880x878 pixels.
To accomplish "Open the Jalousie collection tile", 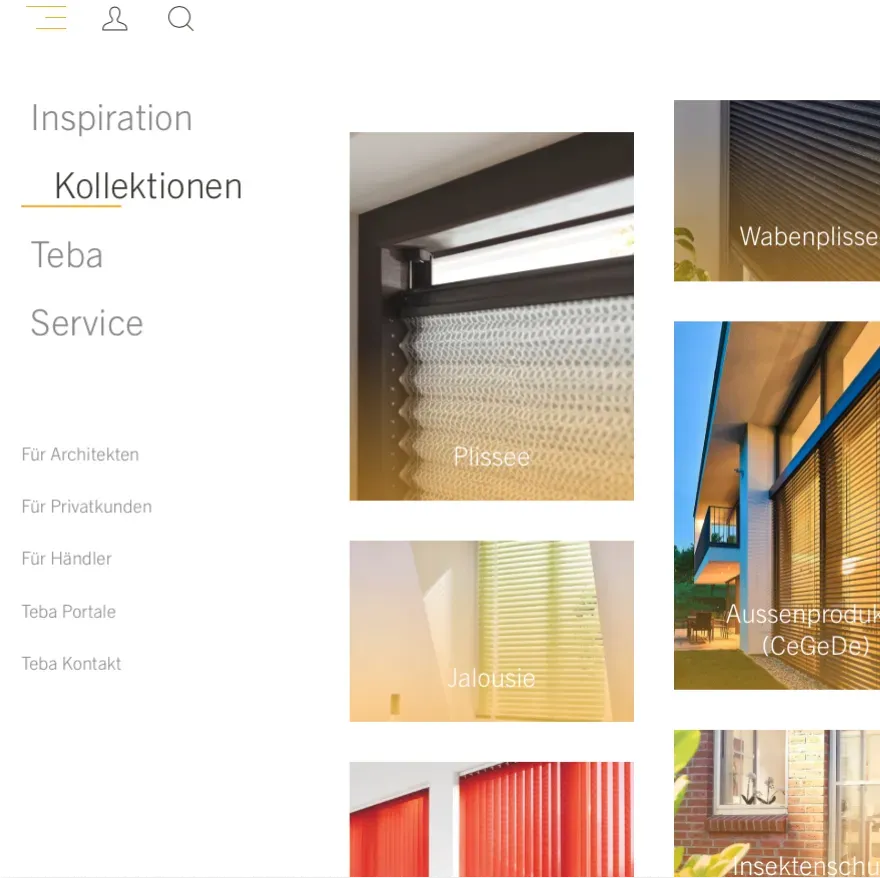I will pos(492,631).
